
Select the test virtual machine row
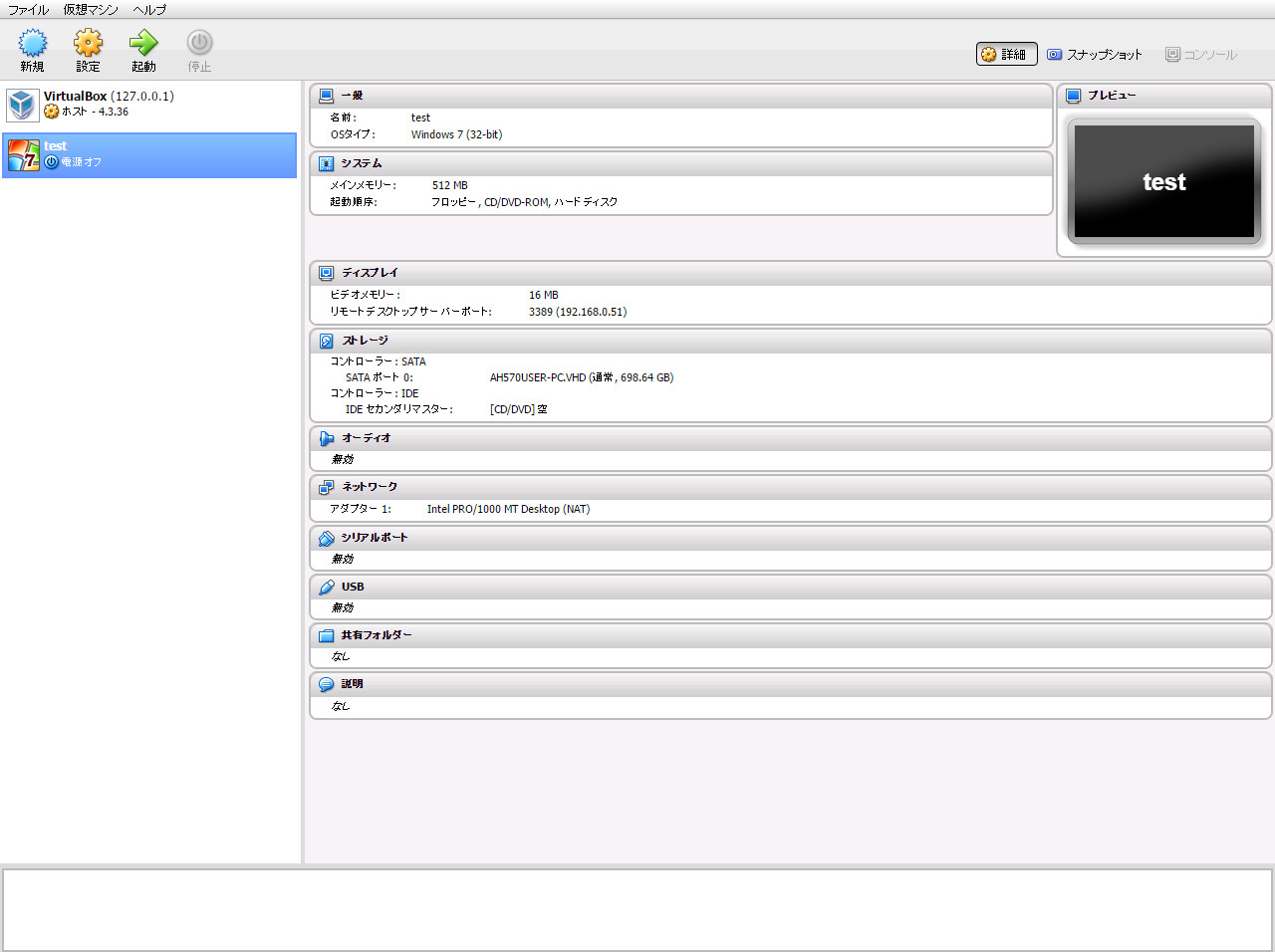click(x=149, y=155)
